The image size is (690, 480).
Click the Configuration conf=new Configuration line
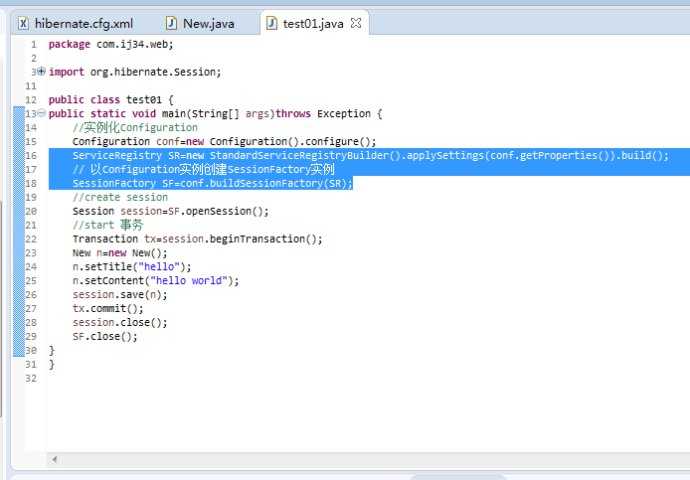point(224,142)
